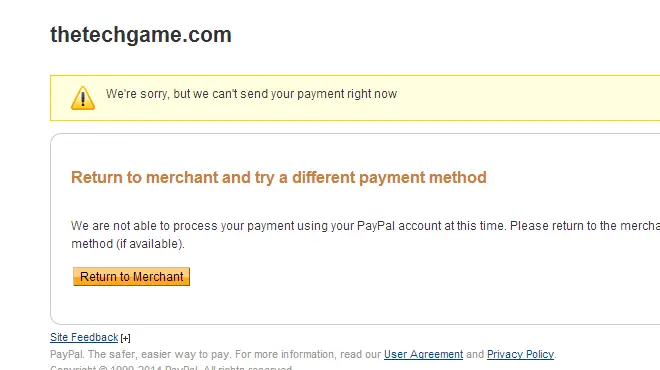Click the PayPal copyright line in the footer
The image size is (660, 370).
click(171, 368)
